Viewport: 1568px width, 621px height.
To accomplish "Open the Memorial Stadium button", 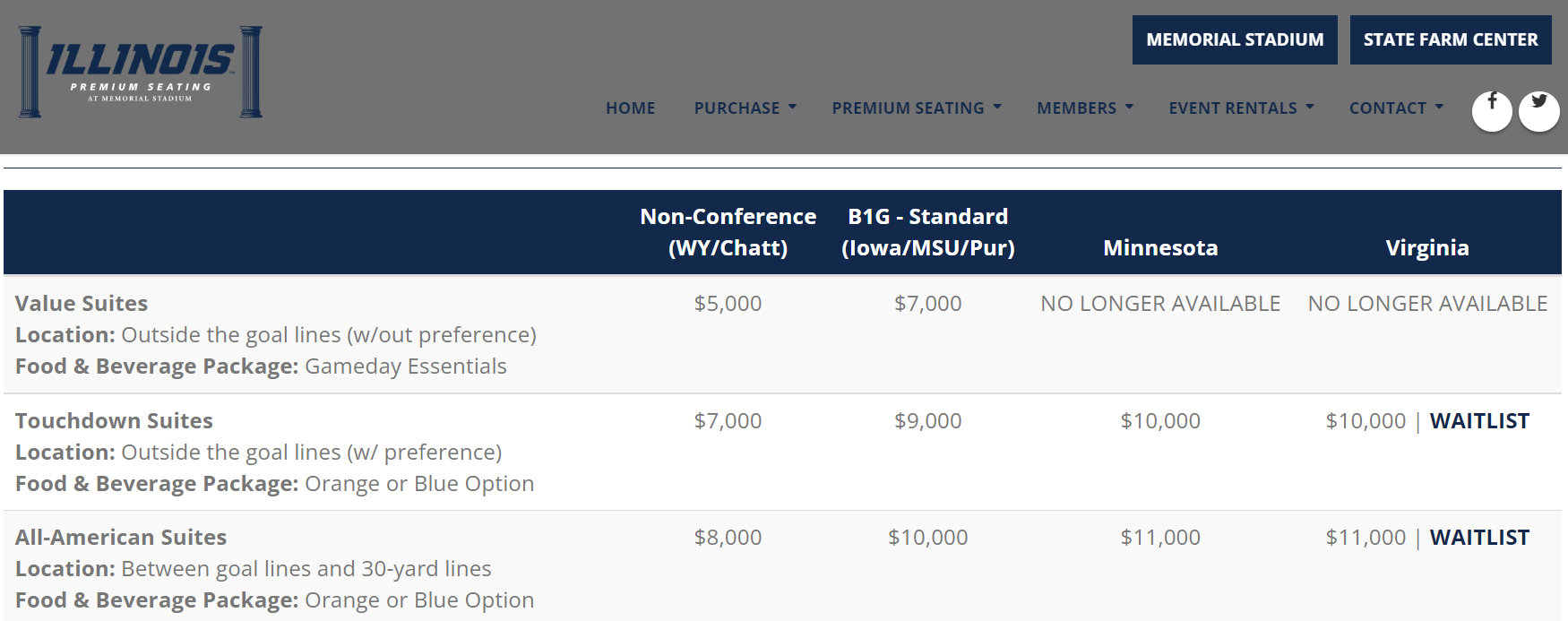I will coord(1234,39).
